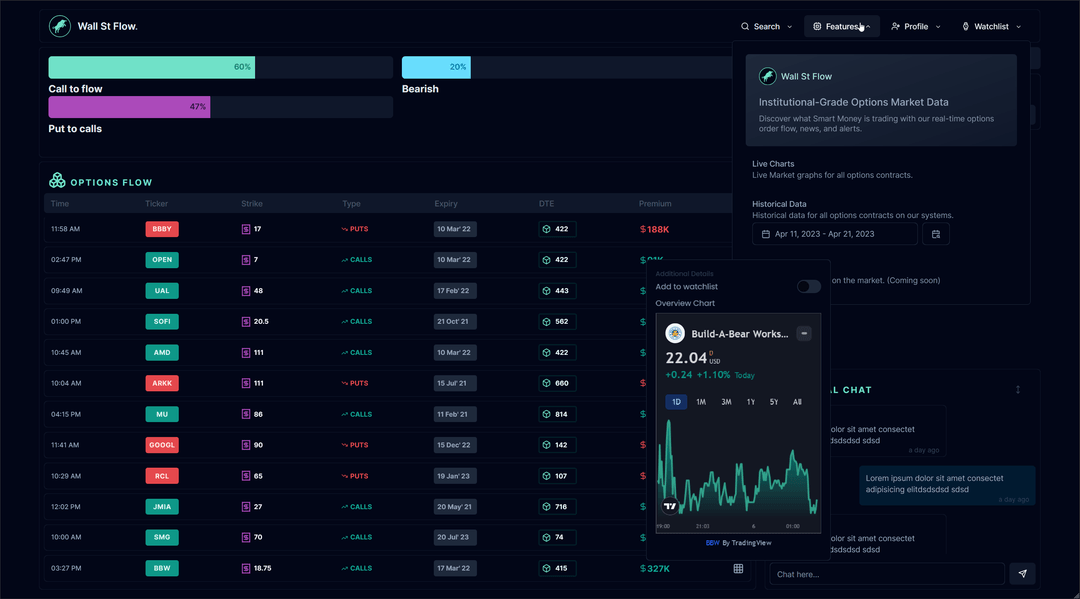Viewport: 1080px width, 599px height.
Task: Toggle the Add to watchlist switch
Action: pos(809,286)
